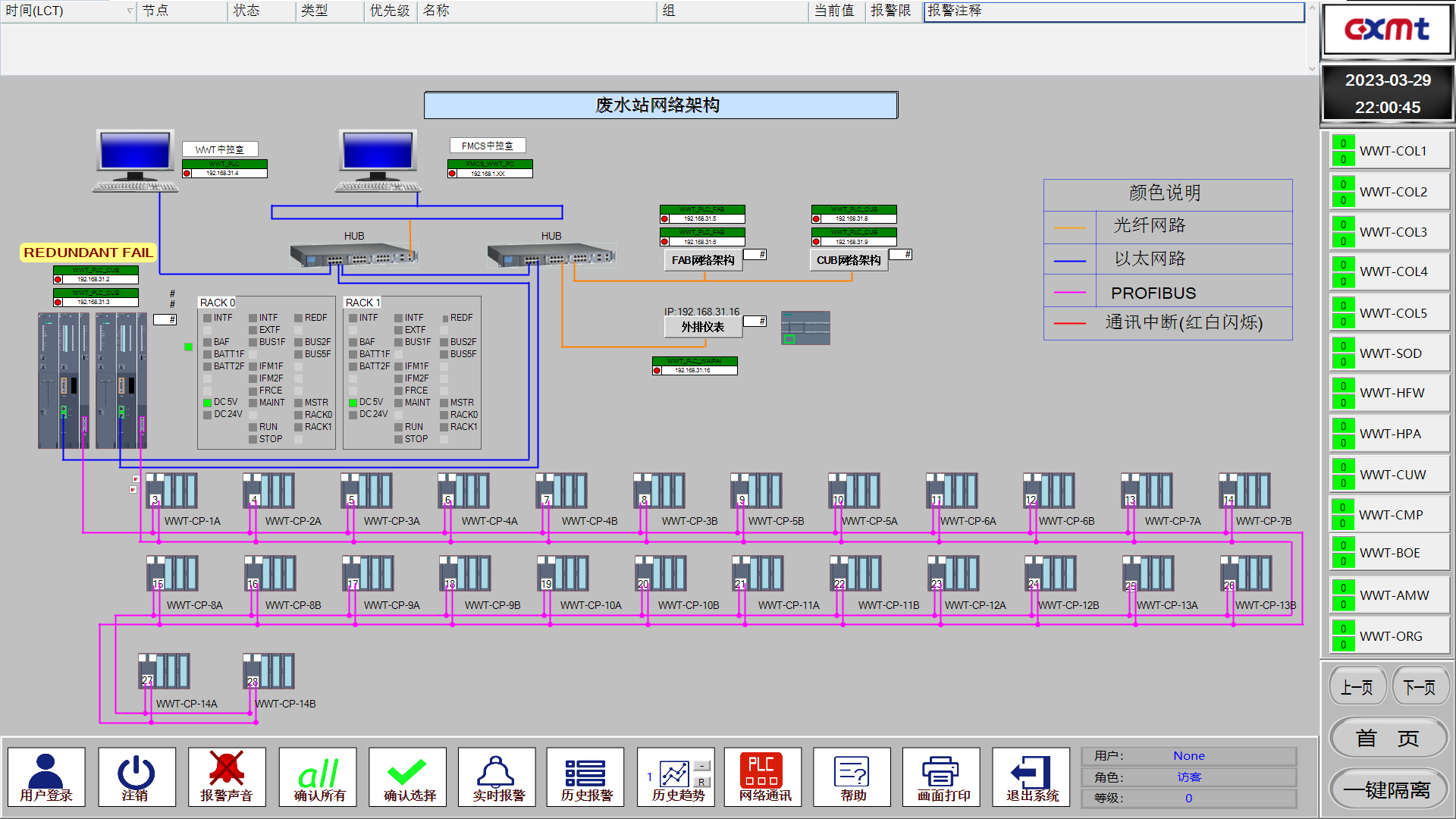Open the 历史趋势 history trend chart
Viewport: 1456px width, 819px height.
676,777
